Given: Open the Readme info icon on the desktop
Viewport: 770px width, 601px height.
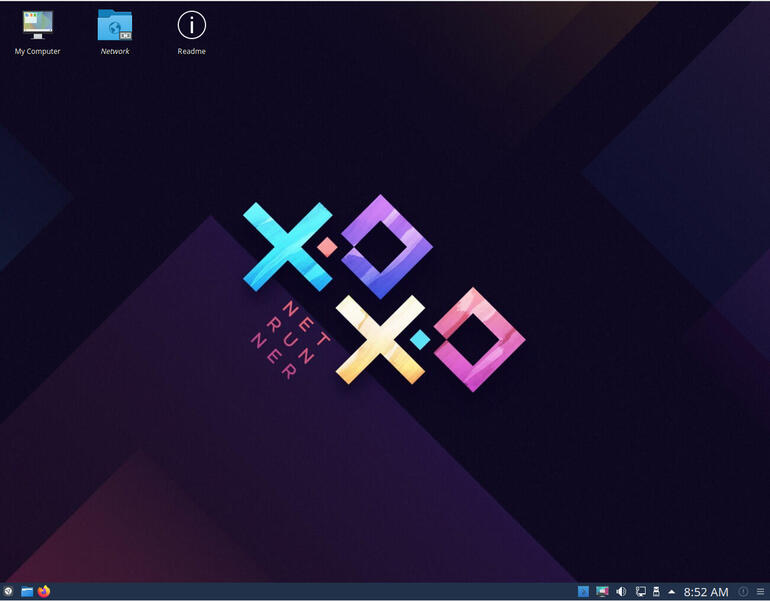Looking at the screenshot, I should click(192, 32).
